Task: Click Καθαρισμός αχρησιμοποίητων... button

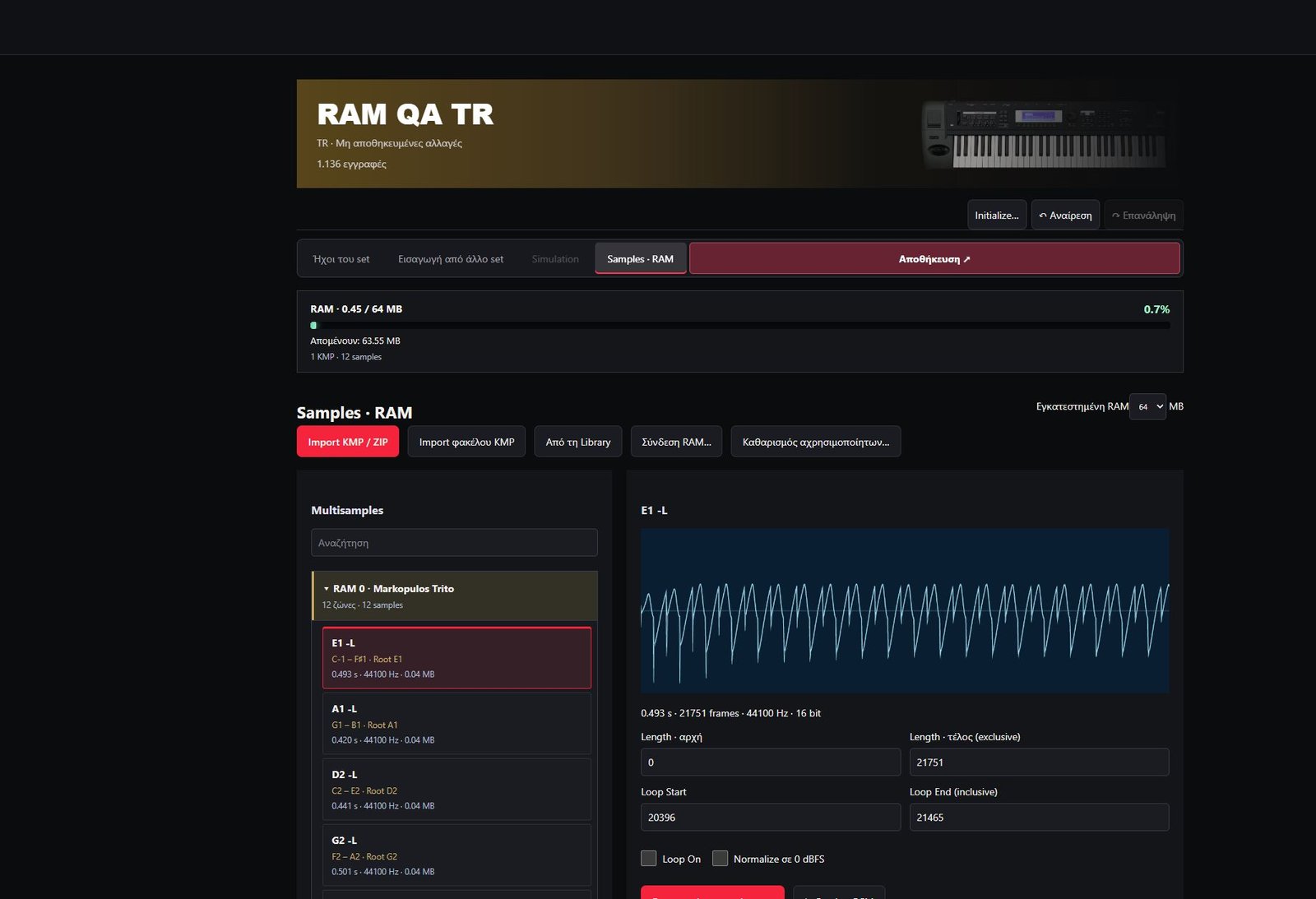Action: coord(816,442)
